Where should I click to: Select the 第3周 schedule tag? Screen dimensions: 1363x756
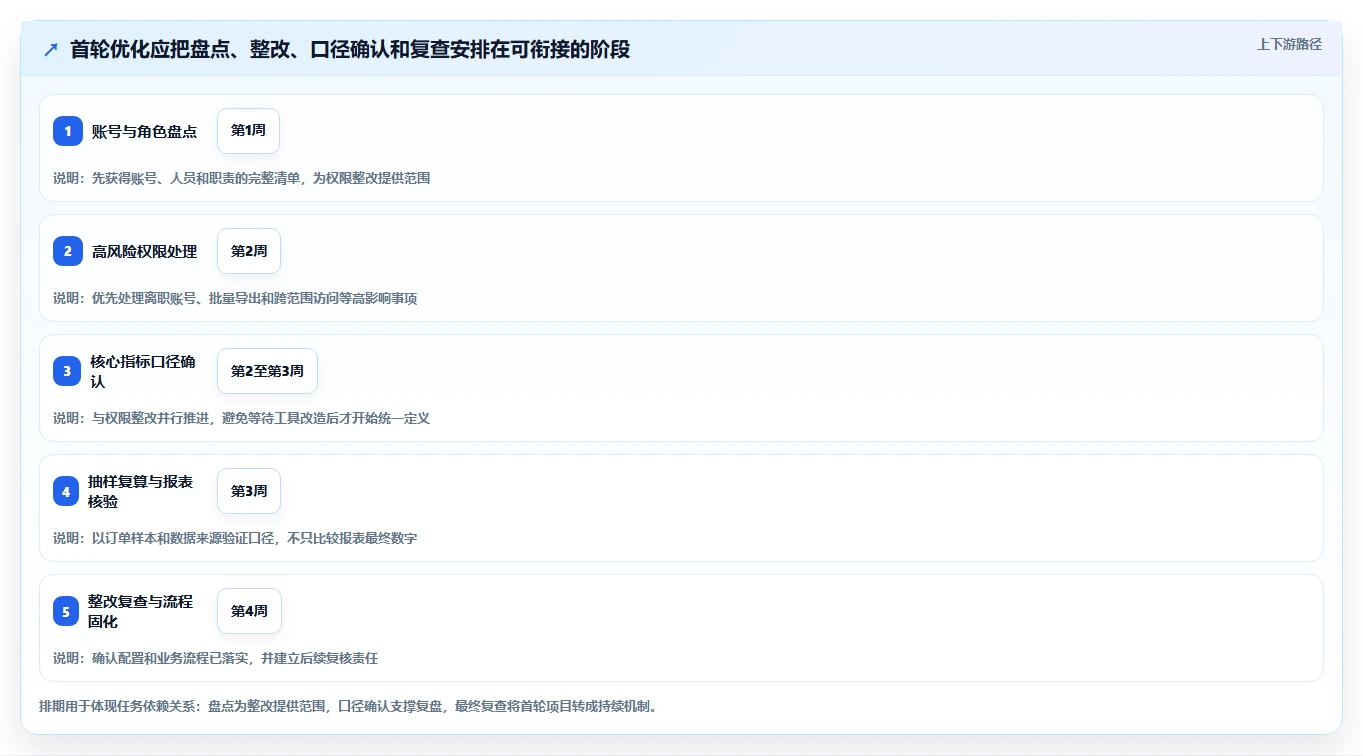(249, 491)
